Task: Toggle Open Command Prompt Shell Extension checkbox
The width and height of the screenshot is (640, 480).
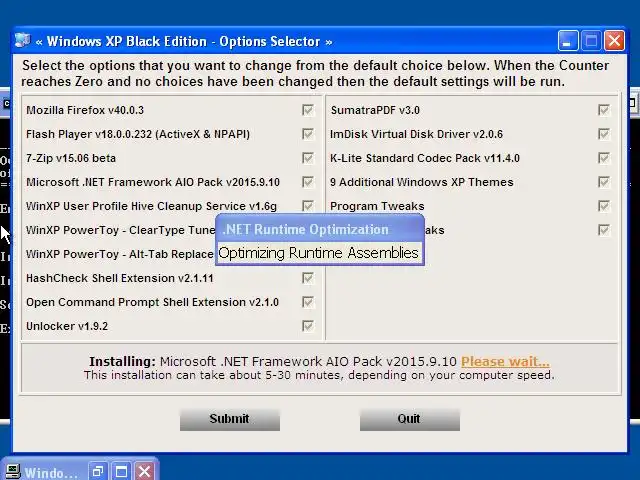Action: pos(308,302)
